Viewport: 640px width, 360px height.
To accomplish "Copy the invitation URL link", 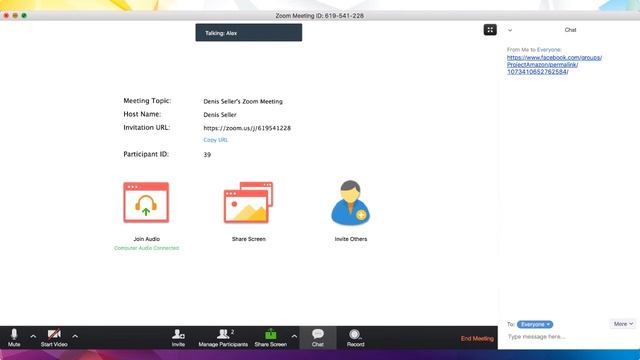I will point(216,140).
